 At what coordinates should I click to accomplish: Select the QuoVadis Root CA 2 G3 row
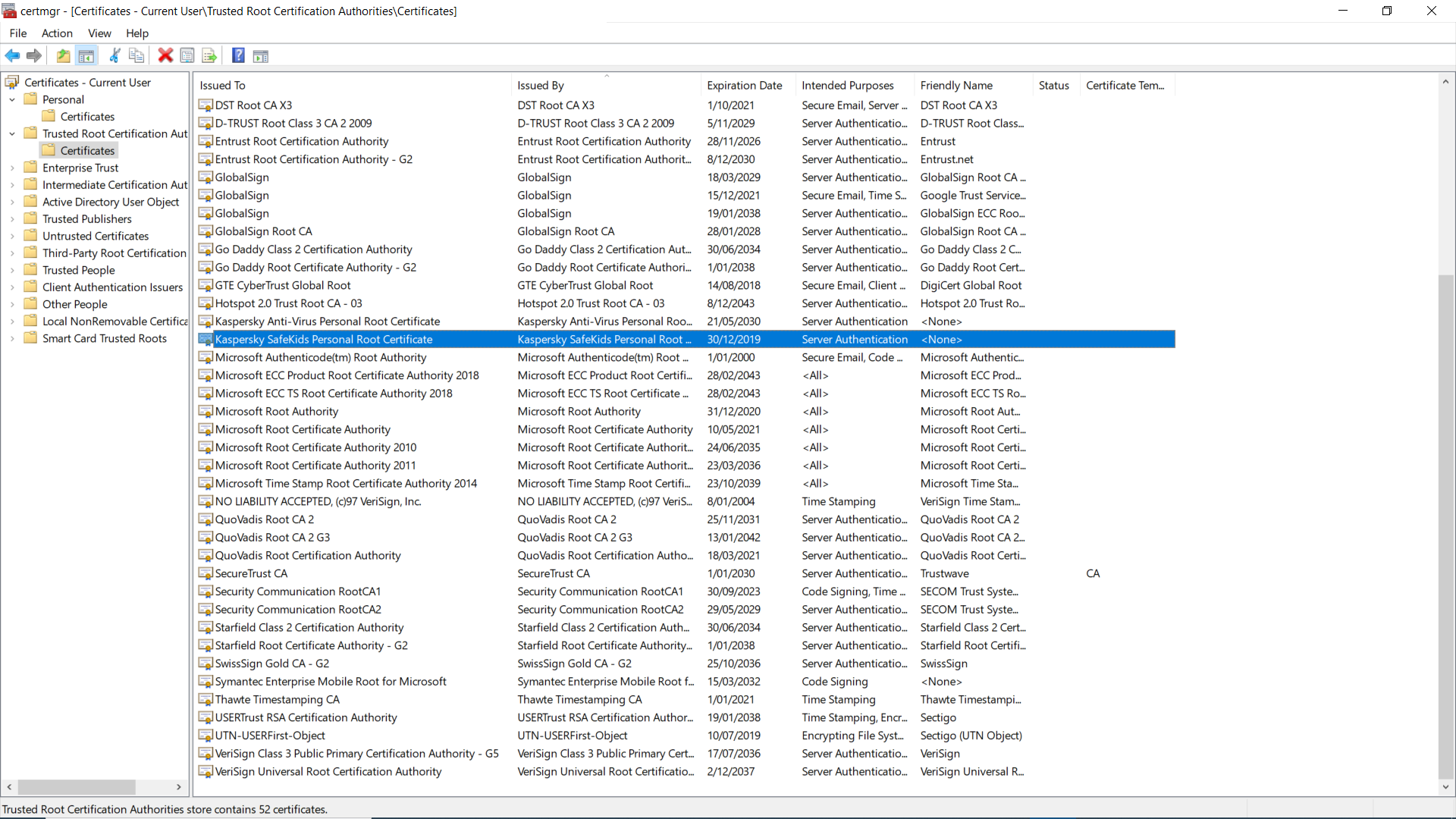686,538
